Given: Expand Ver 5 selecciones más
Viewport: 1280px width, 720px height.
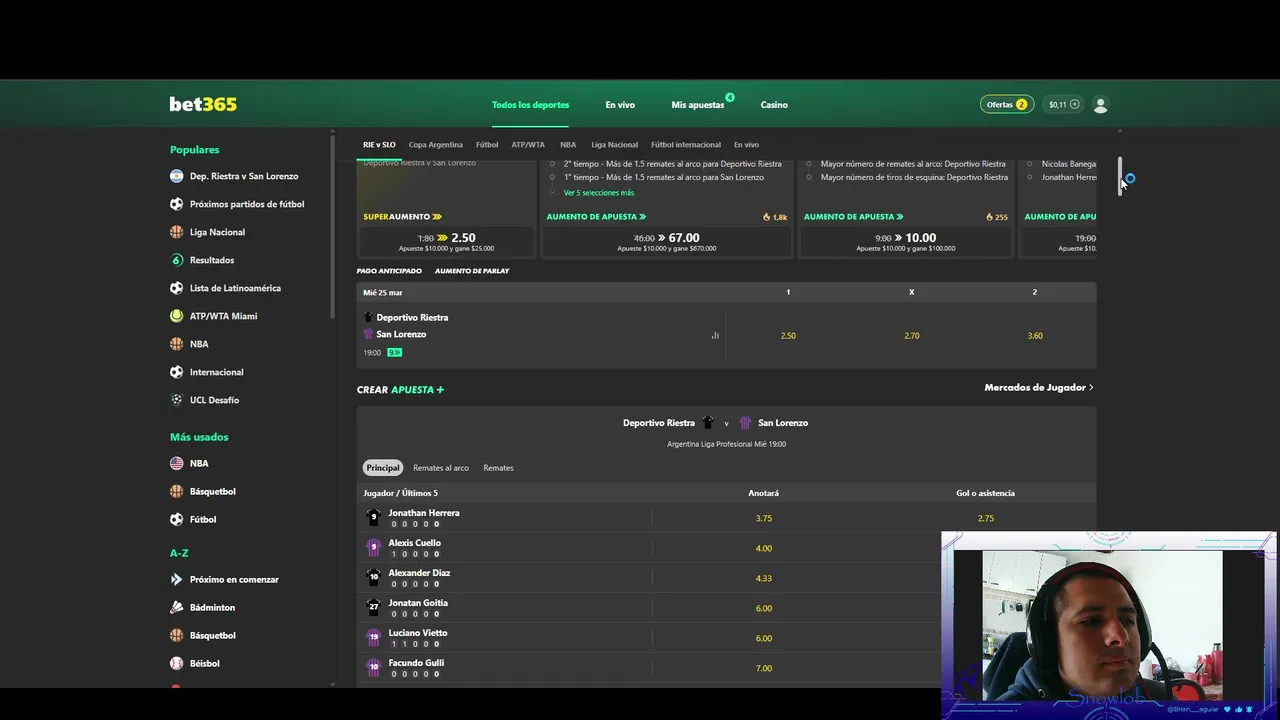Looking at the screenshot, I should click(598, 193).
